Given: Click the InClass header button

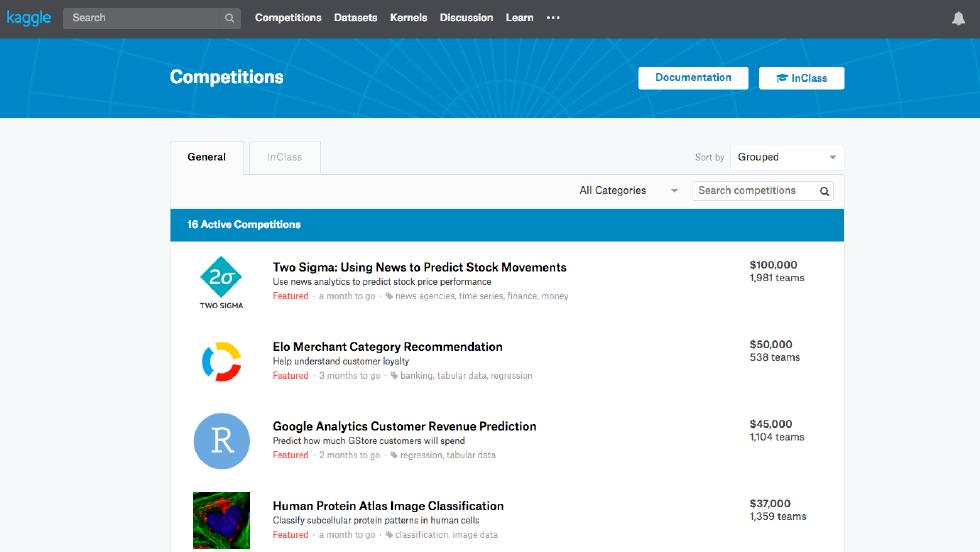Looking at the screenshot, I should pyautogui.click(x=801, y=78).
